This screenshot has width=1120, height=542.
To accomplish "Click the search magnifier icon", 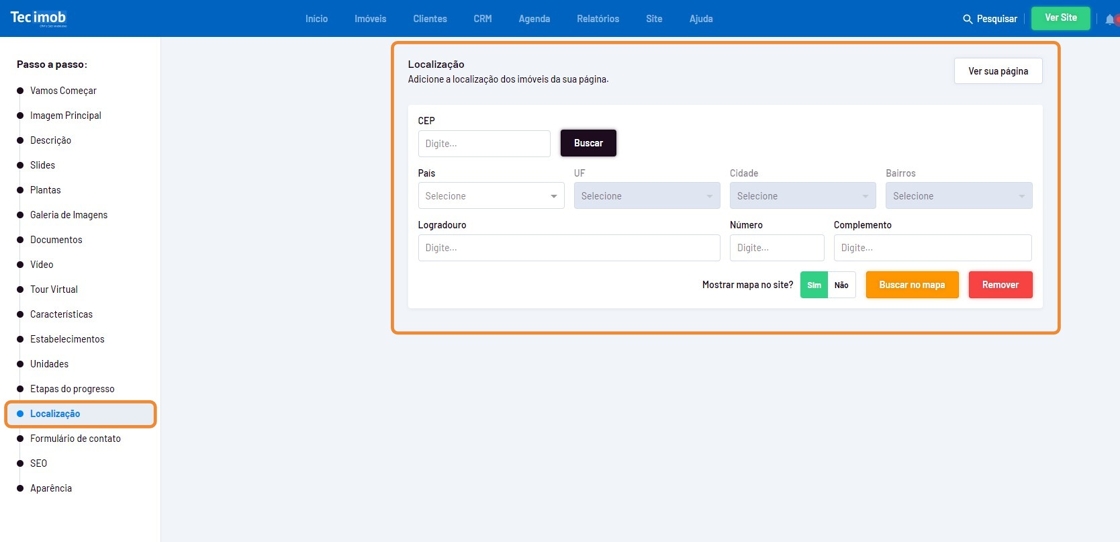I will [x=967, y=19].
